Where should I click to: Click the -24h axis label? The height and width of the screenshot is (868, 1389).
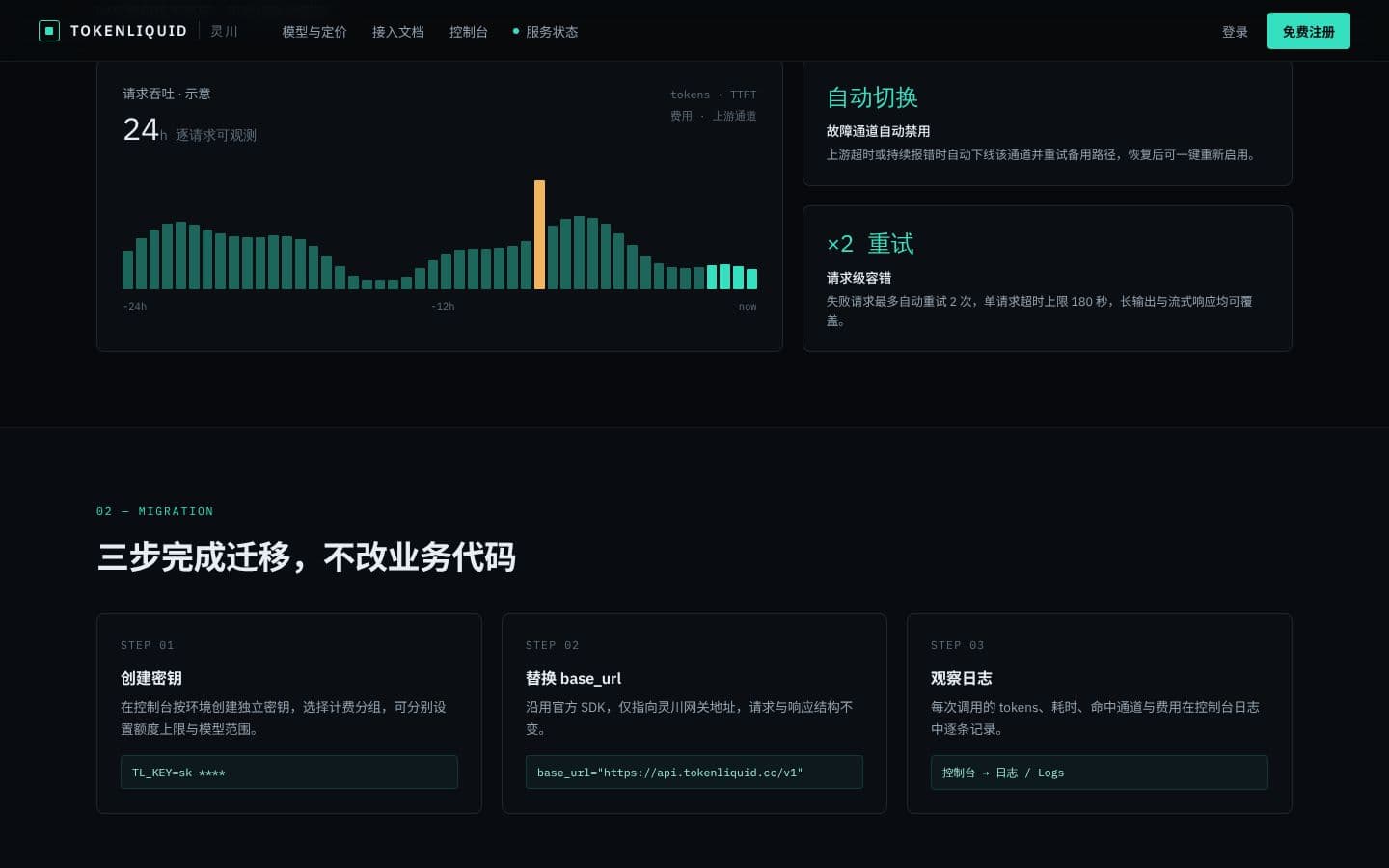pyautogui.click(x=135, y=307)
